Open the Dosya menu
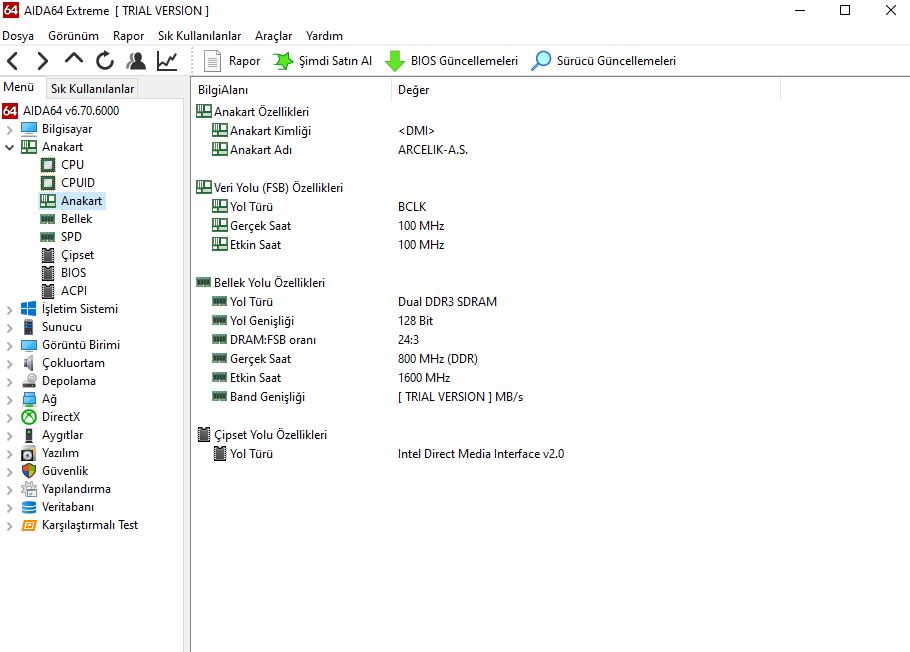Viewport: 910px width, 652px height. pos(18,36)
